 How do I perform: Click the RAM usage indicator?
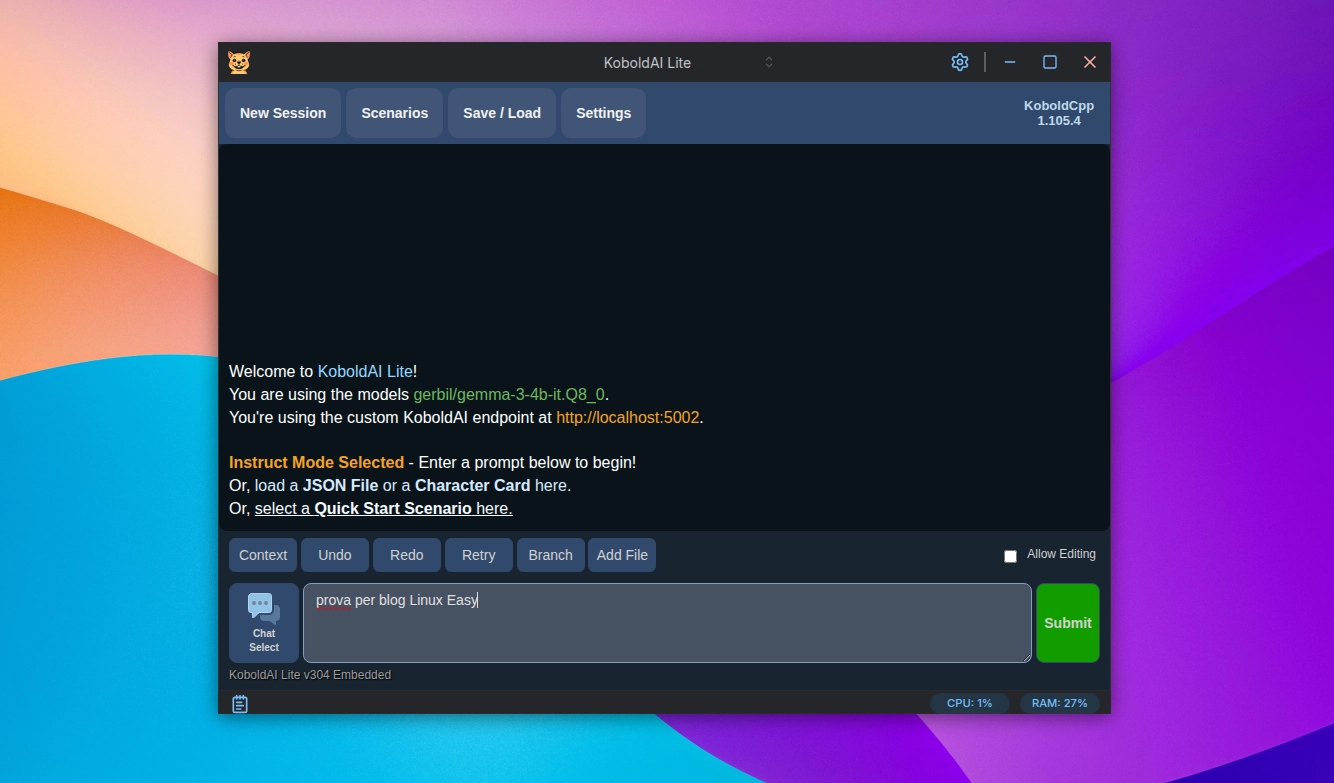(x=1059, y=703)
